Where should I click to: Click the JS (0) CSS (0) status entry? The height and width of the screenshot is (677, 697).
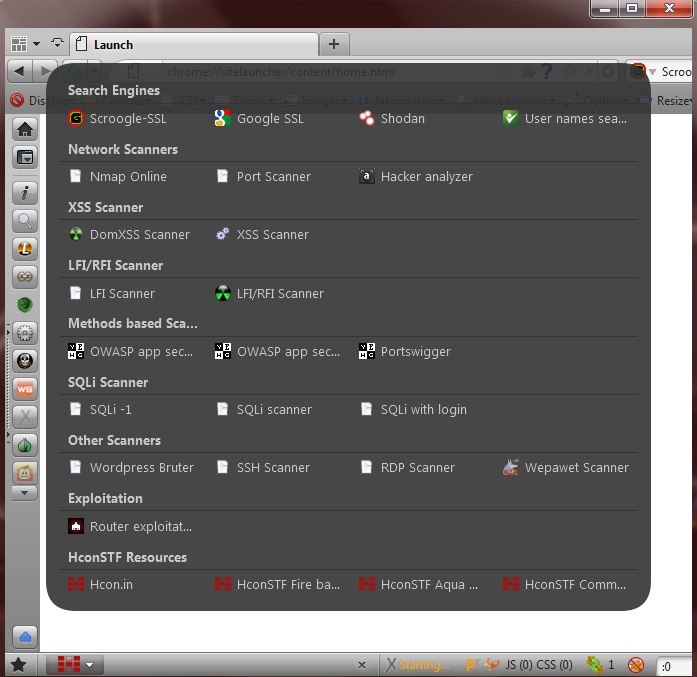tap(539, 665)
